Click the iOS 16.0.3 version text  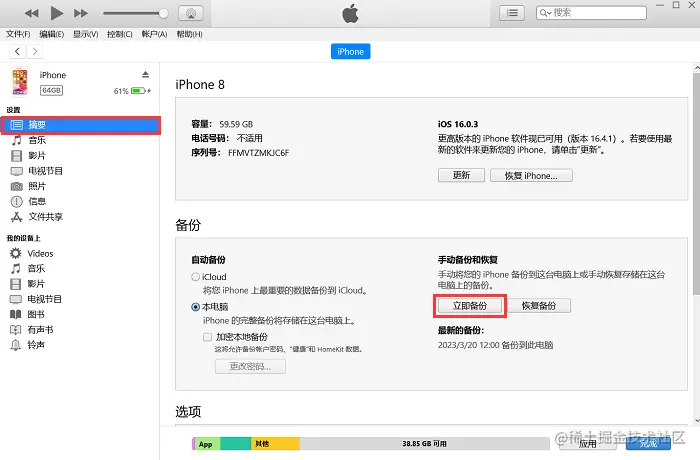tap(458, 124)
